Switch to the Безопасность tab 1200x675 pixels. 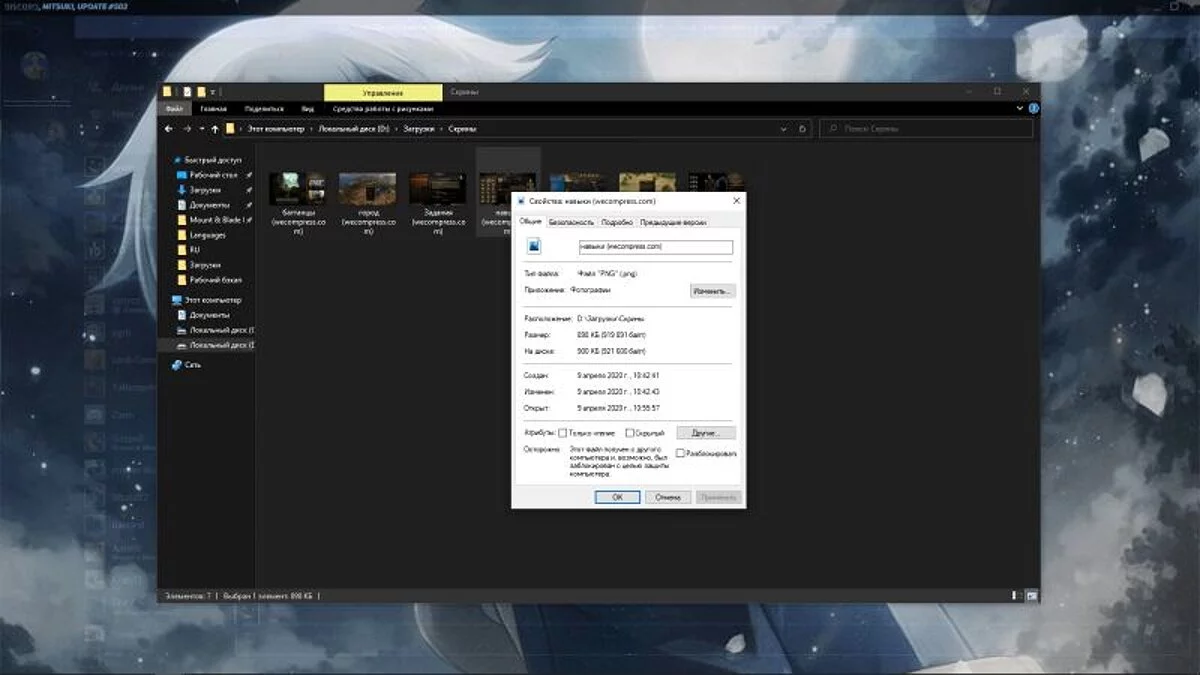pos(571,222)
